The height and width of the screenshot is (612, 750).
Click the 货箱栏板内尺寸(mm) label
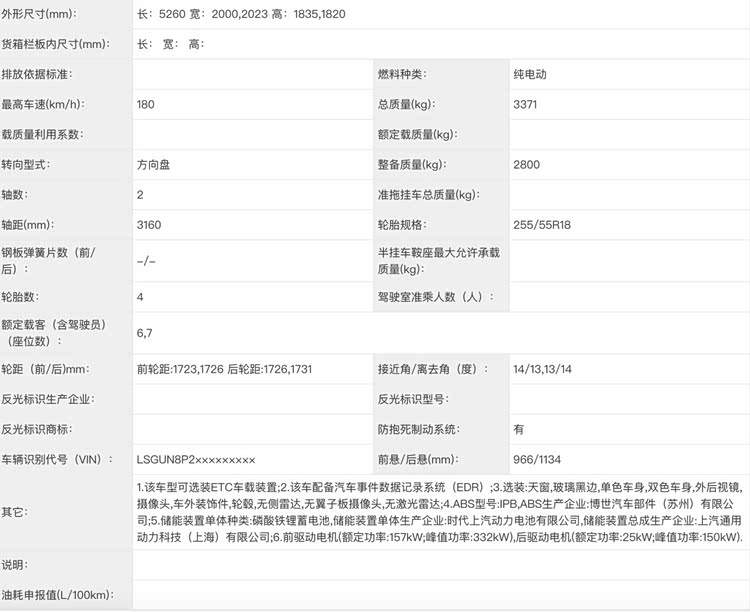[54, 44]
